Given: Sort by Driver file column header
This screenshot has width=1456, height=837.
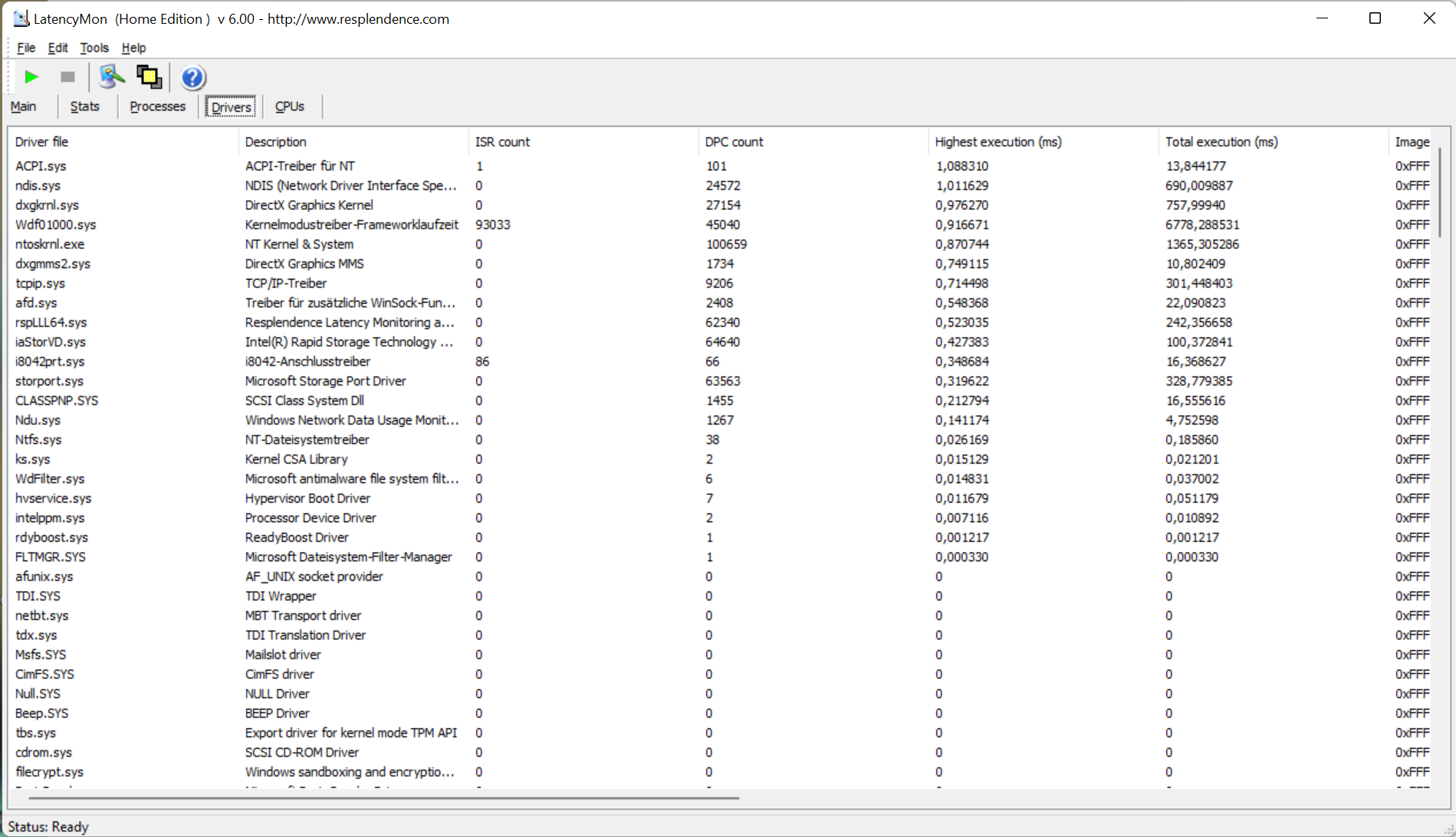Looking at the screenshot, I should [x=123, y=142].
